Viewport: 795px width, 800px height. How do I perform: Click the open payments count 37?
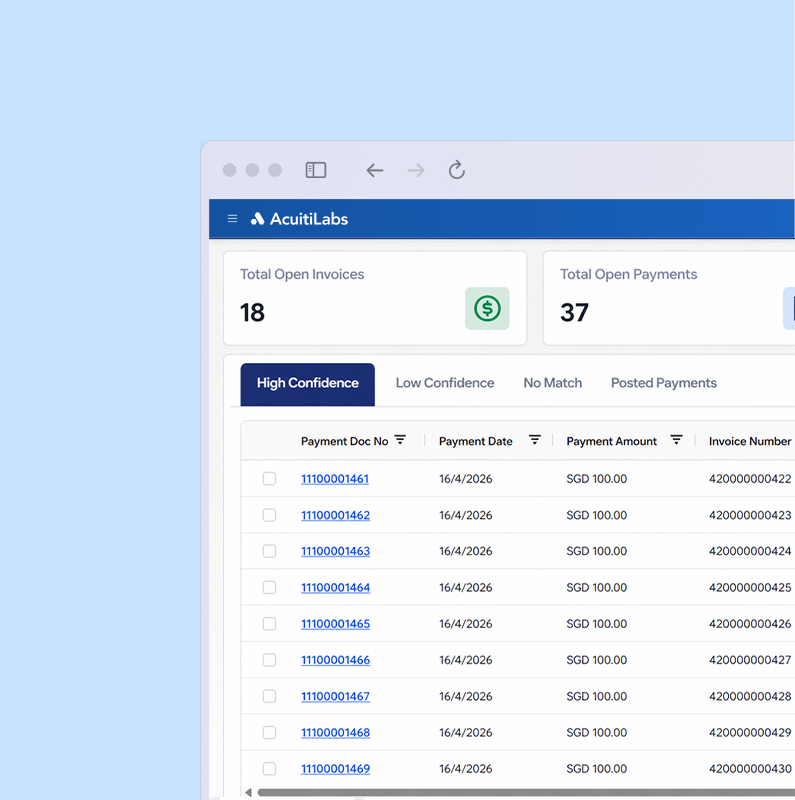click(574, 312)
